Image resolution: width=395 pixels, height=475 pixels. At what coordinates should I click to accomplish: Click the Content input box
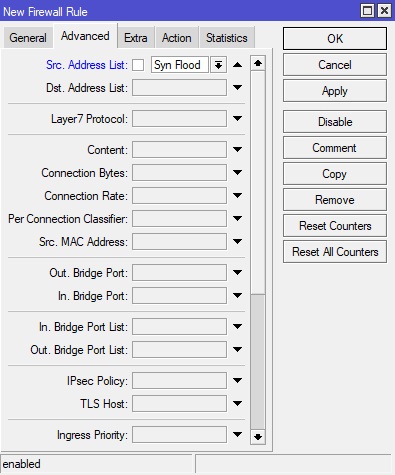tap(179, 150)
